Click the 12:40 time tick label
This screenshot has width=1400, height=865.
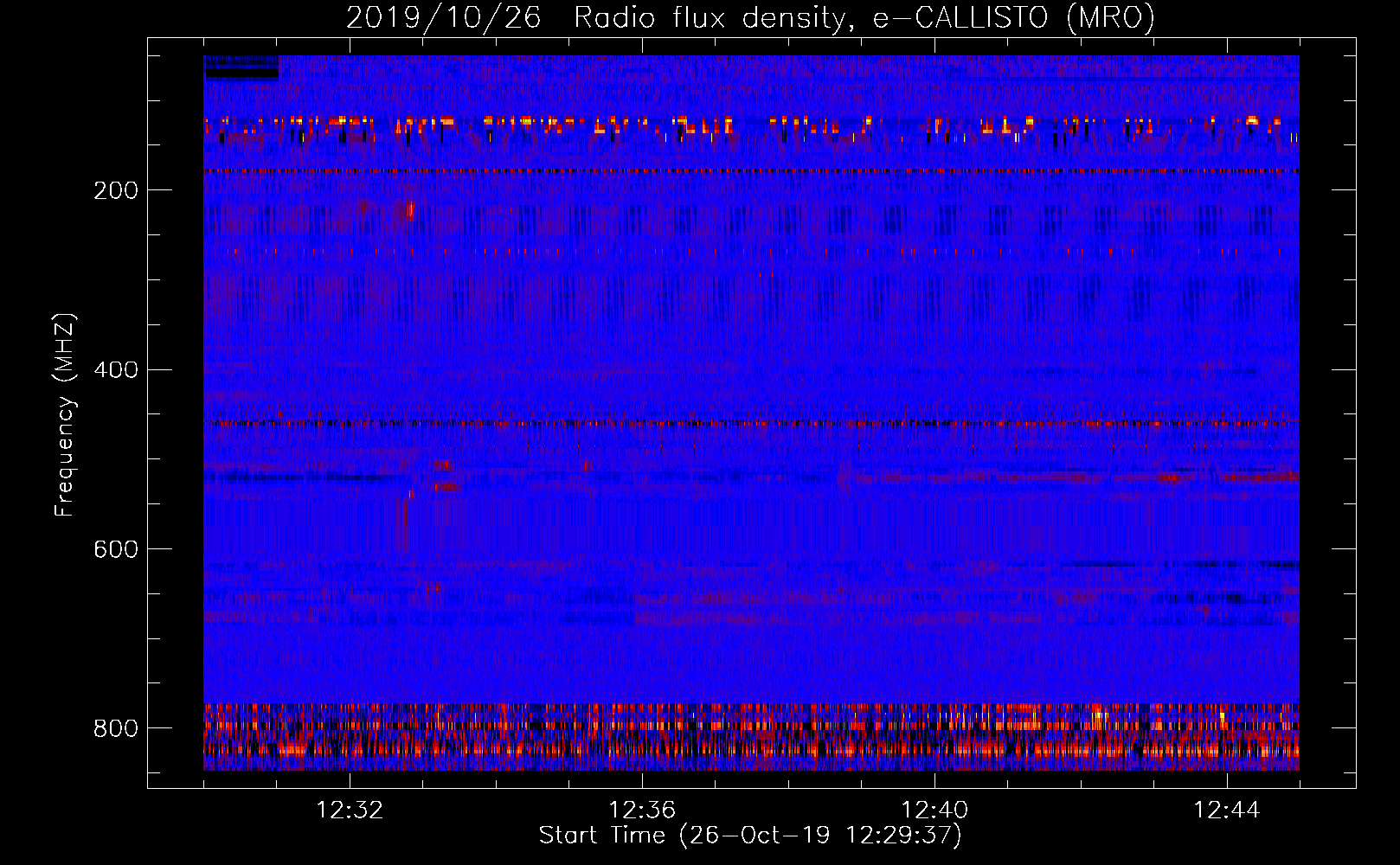934,811
